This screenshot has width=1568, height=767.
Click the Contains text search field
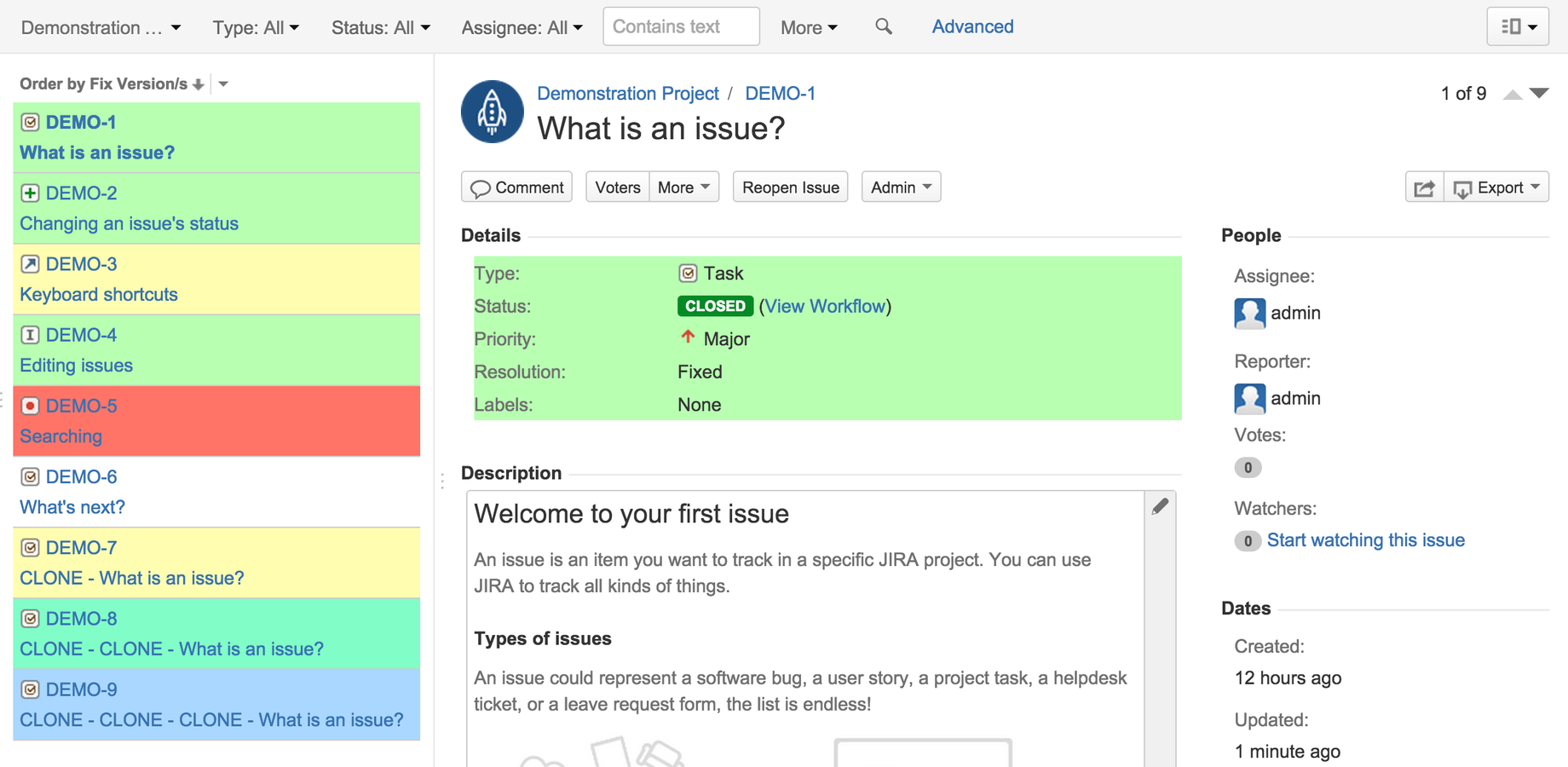[x=681, y=26]
